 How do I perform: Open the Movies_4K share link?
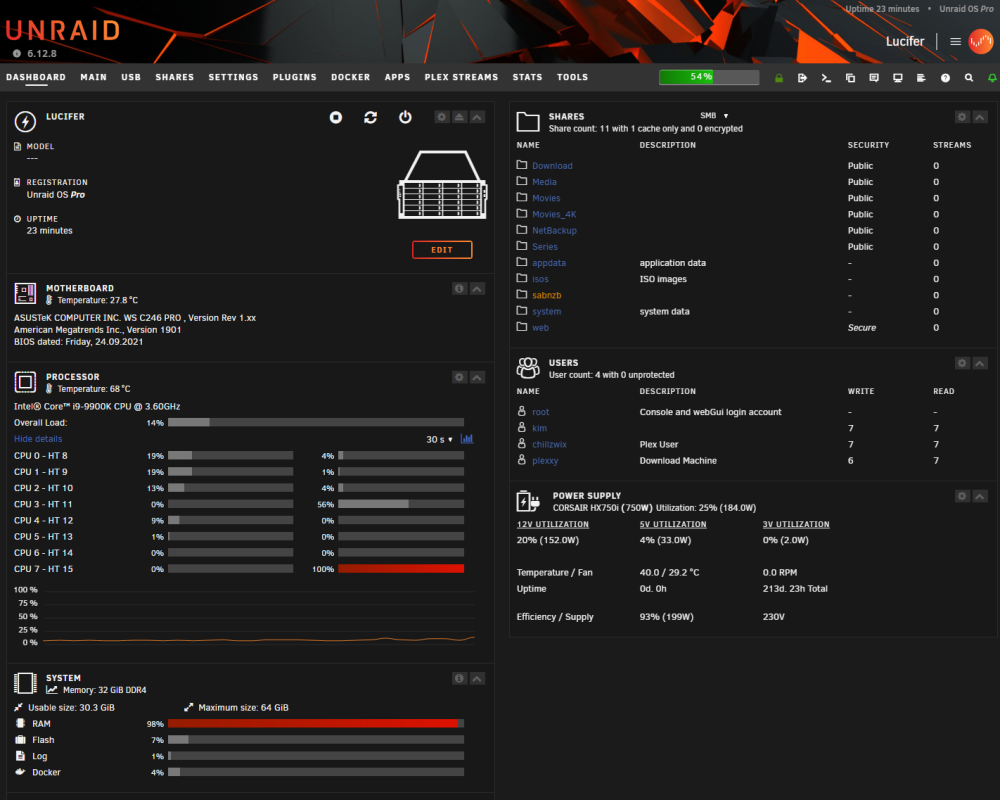tap(554, 214)
